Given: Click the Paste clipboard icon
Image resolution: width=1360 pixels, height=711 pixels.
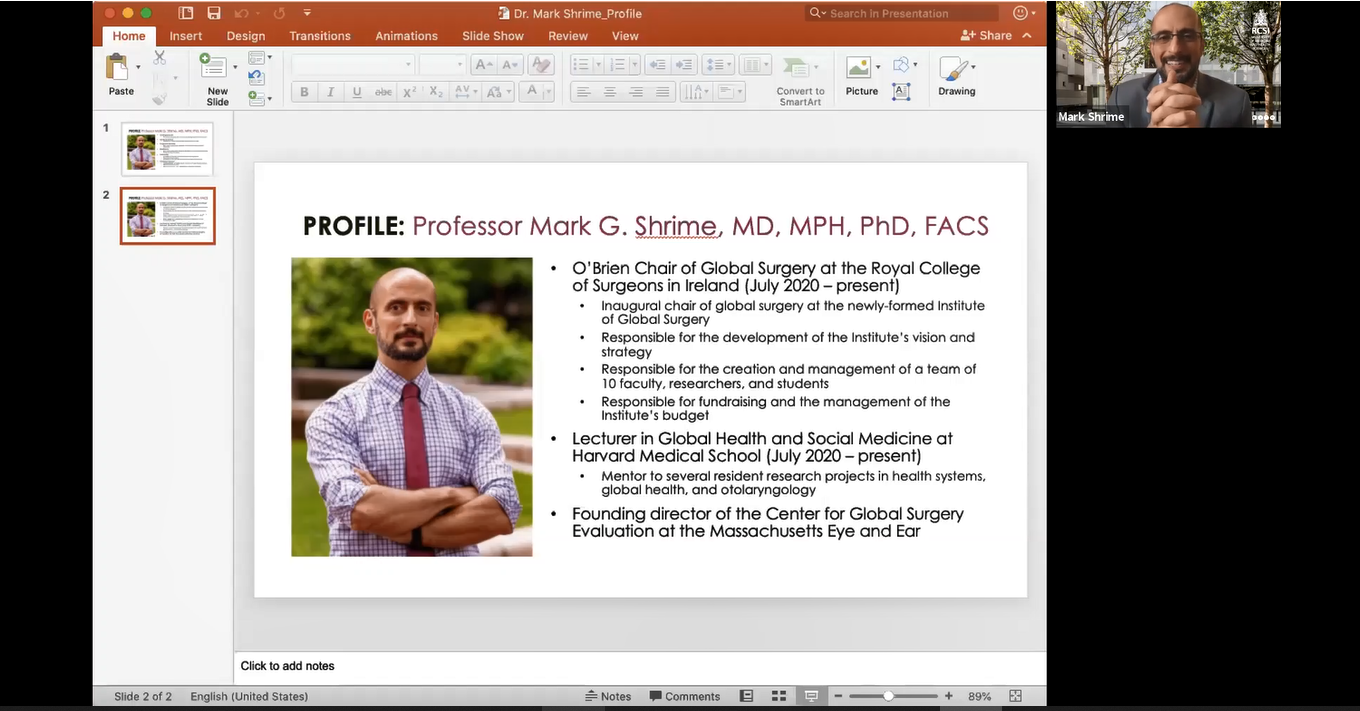Looking at the screenshot, I should (118, 67).
